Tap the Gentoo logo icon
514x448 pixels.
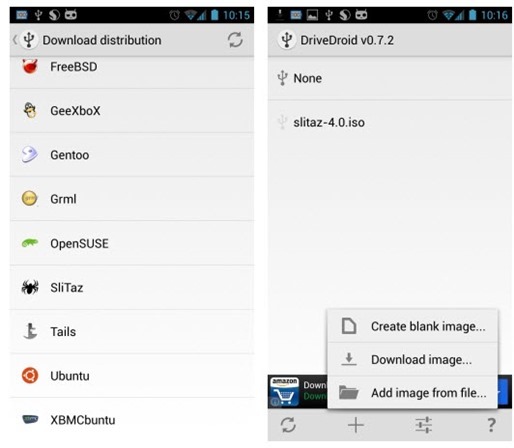30,154
